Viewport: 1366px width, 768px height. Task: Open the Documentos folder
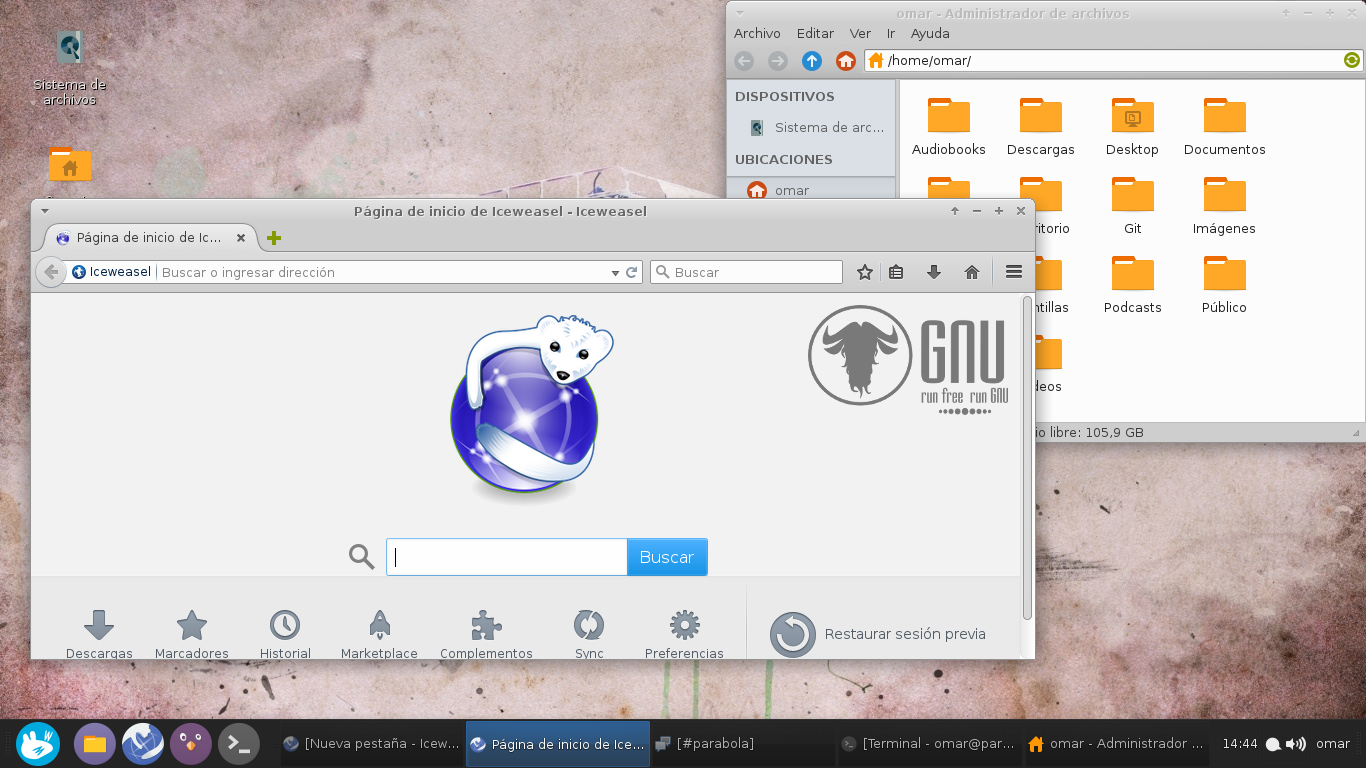coord(1225,127)
